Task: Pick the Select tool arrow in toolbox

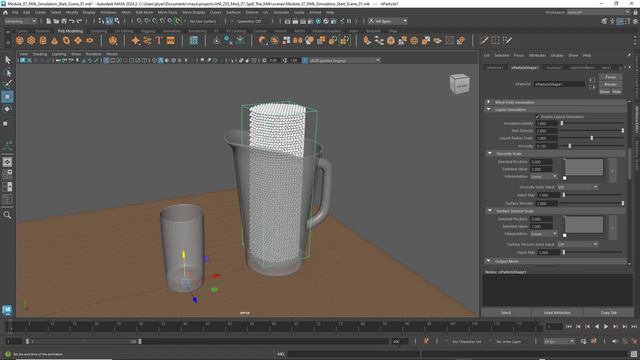Action: coord(7,60)
